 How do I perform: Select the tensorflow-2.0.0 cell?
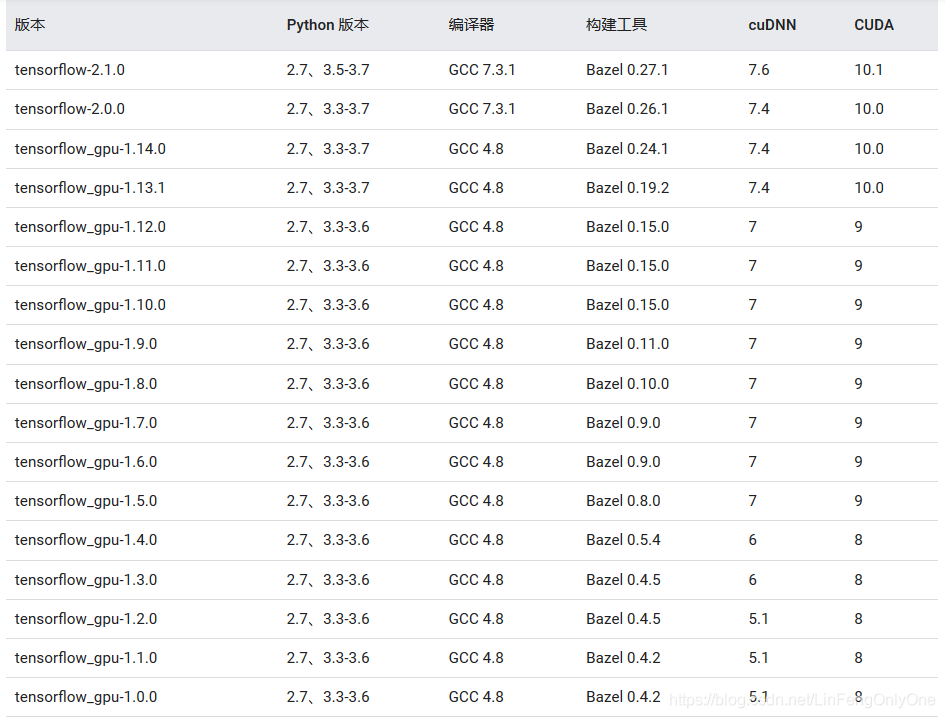pyautogui.click(x=70, y=109)
